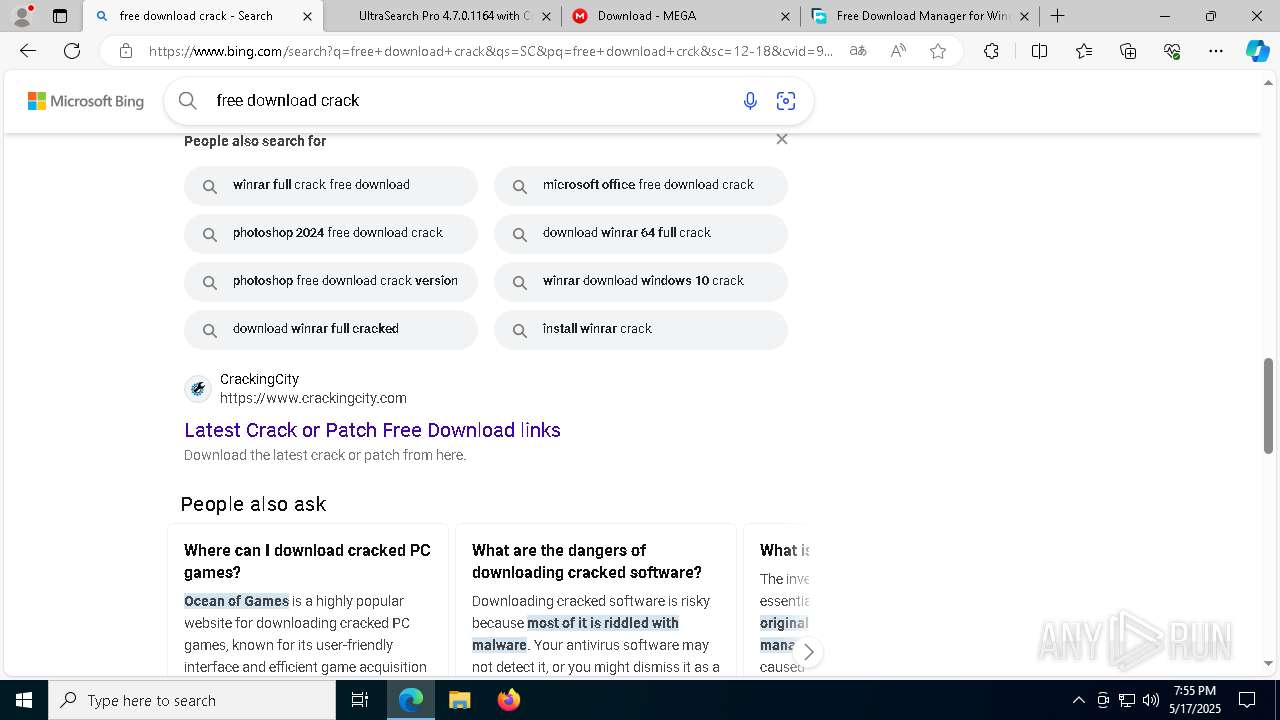Search install winrar crack suggestion

641,329
